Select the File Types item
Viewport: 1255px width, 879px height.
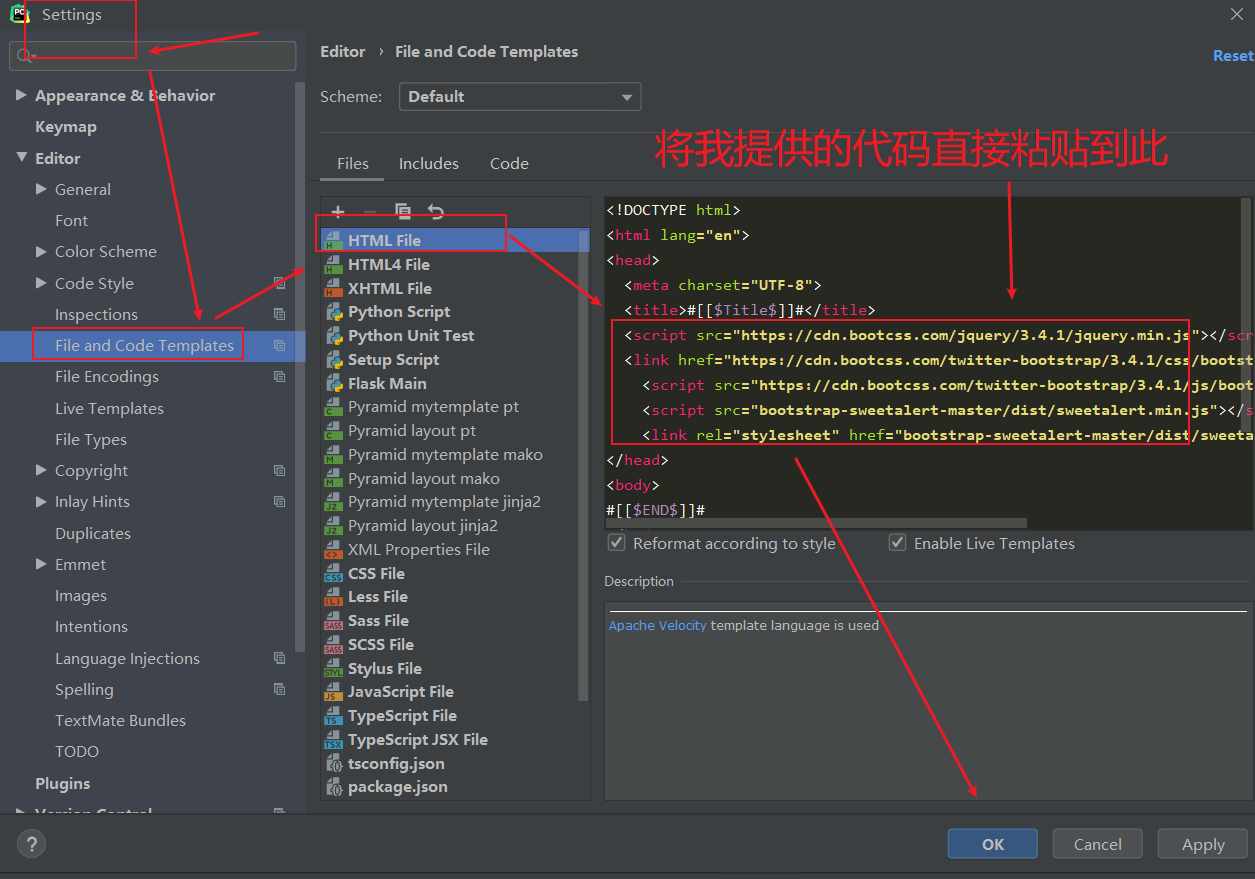point(91,440)
